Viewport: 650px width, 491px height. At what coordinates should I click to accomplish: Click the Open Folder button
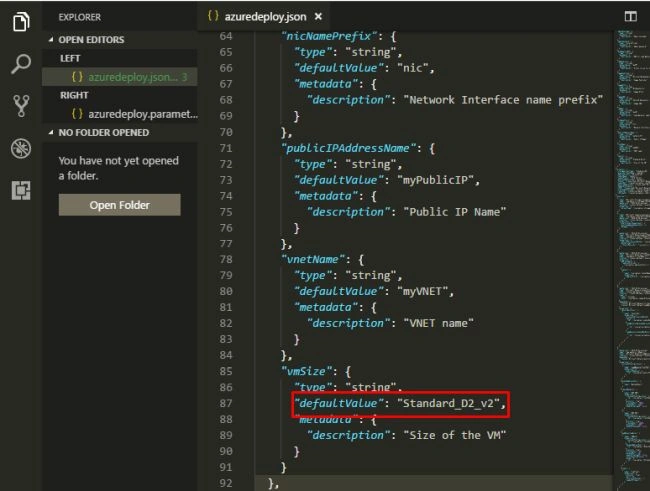point(119,205)
